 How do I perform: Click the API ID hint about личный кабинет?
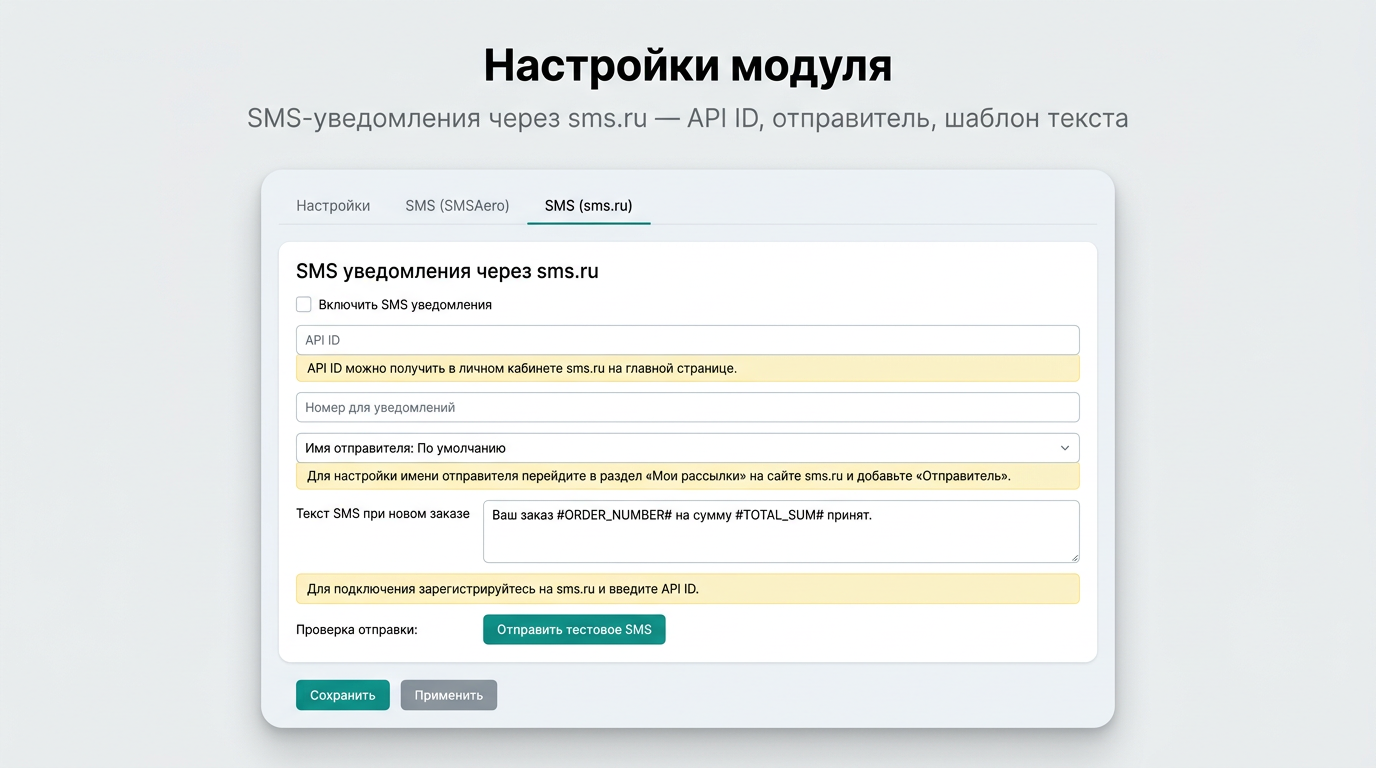pyautogui.click(x=688, y=368)
